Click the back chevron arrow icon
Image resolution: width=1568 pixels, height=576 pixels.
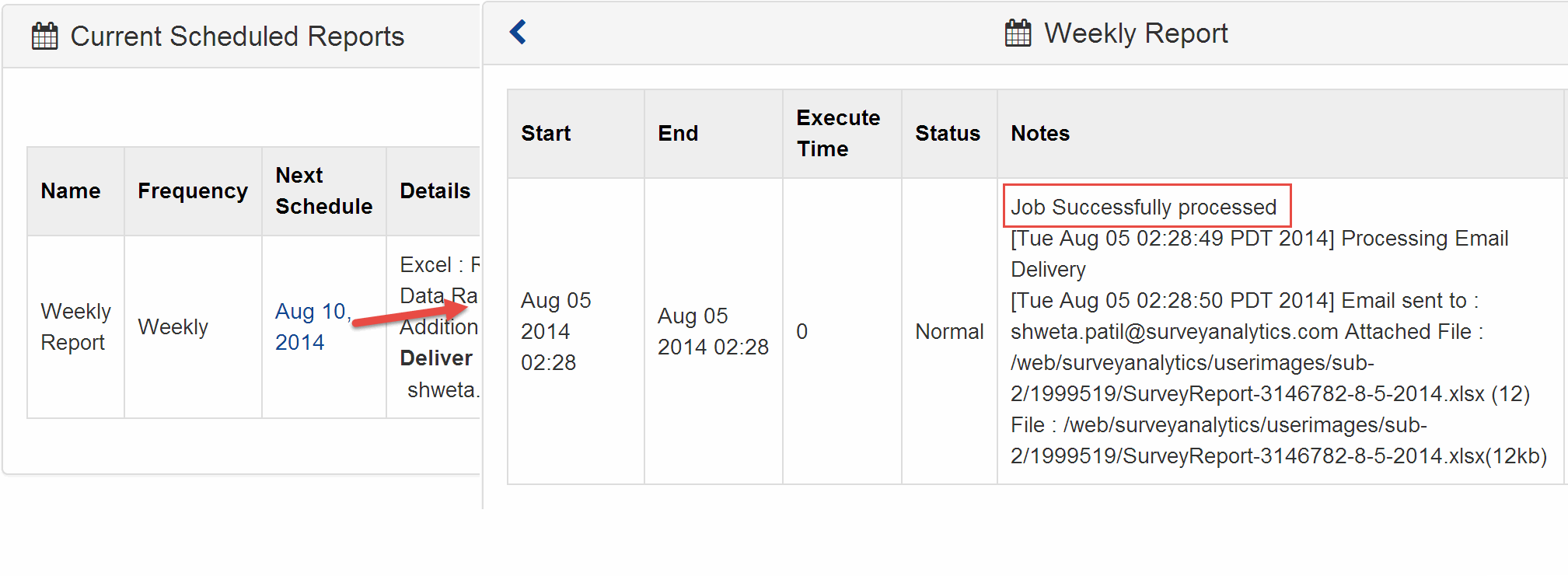tap(518, 32)
